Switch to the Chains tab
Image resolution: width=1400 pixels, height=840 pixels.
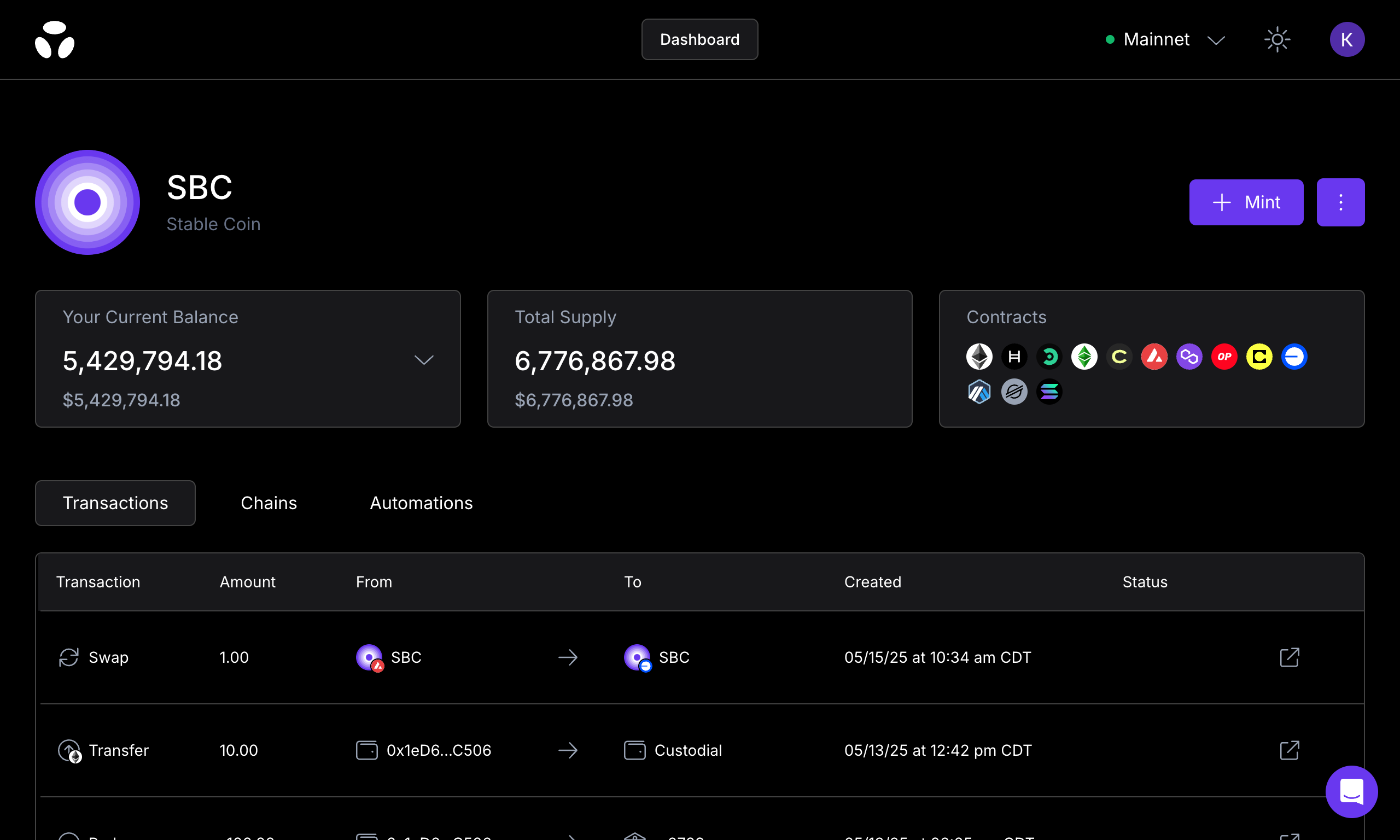click(268, 503)
